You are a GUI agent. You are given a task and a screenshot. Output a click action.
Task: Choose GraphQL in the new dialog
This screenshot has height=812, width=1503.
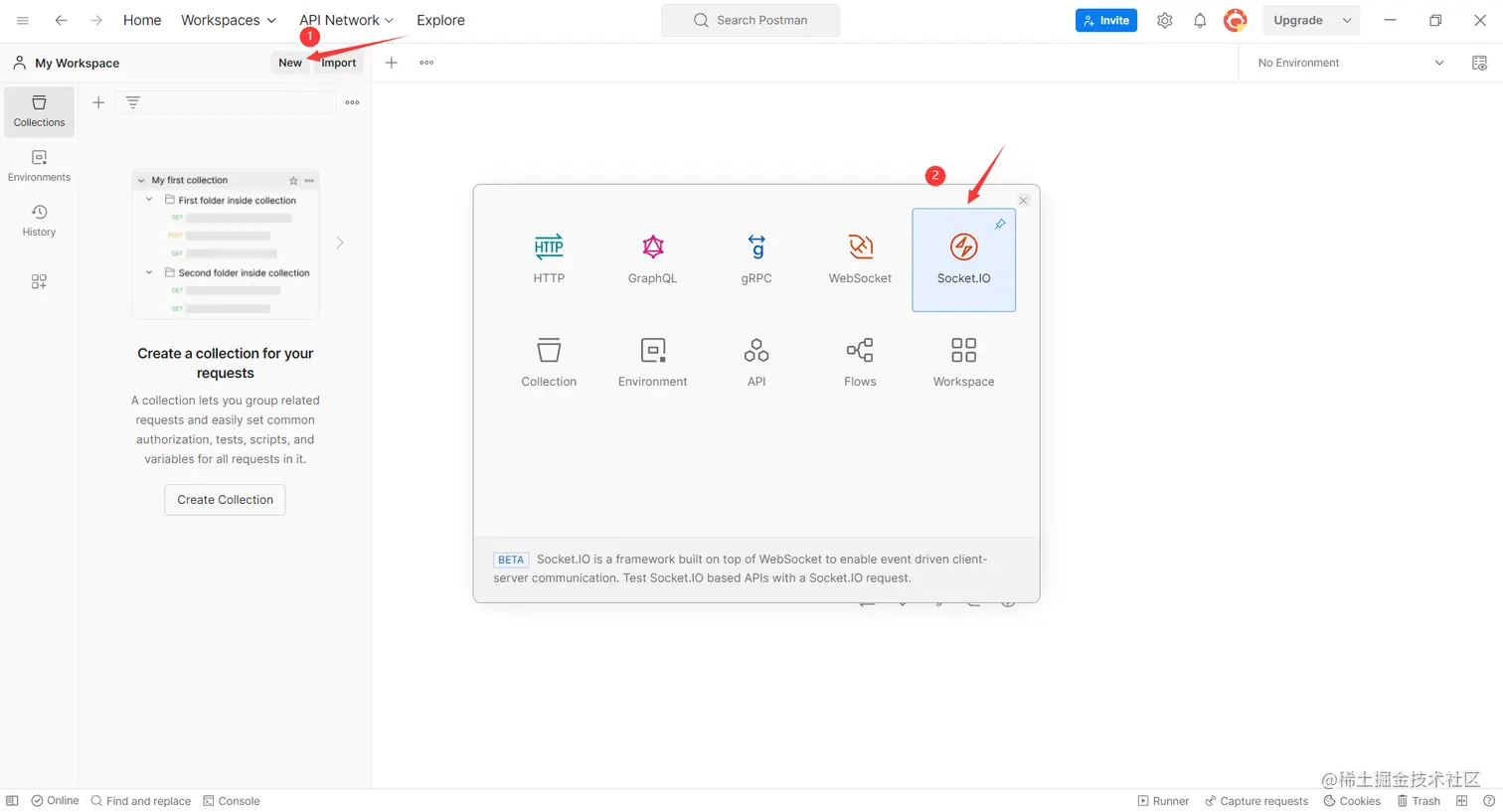pyautogui.click(x=652, y=259)
